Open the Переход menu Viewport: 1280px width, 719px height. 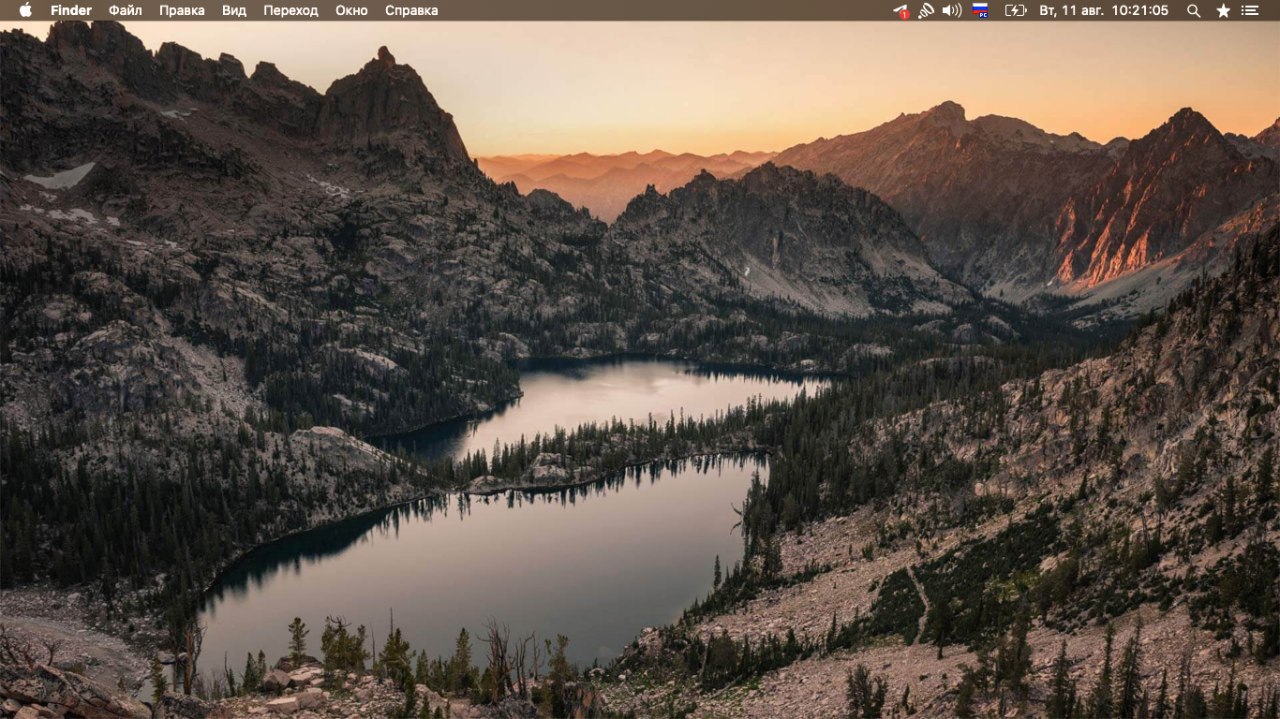tap(291, 10)
